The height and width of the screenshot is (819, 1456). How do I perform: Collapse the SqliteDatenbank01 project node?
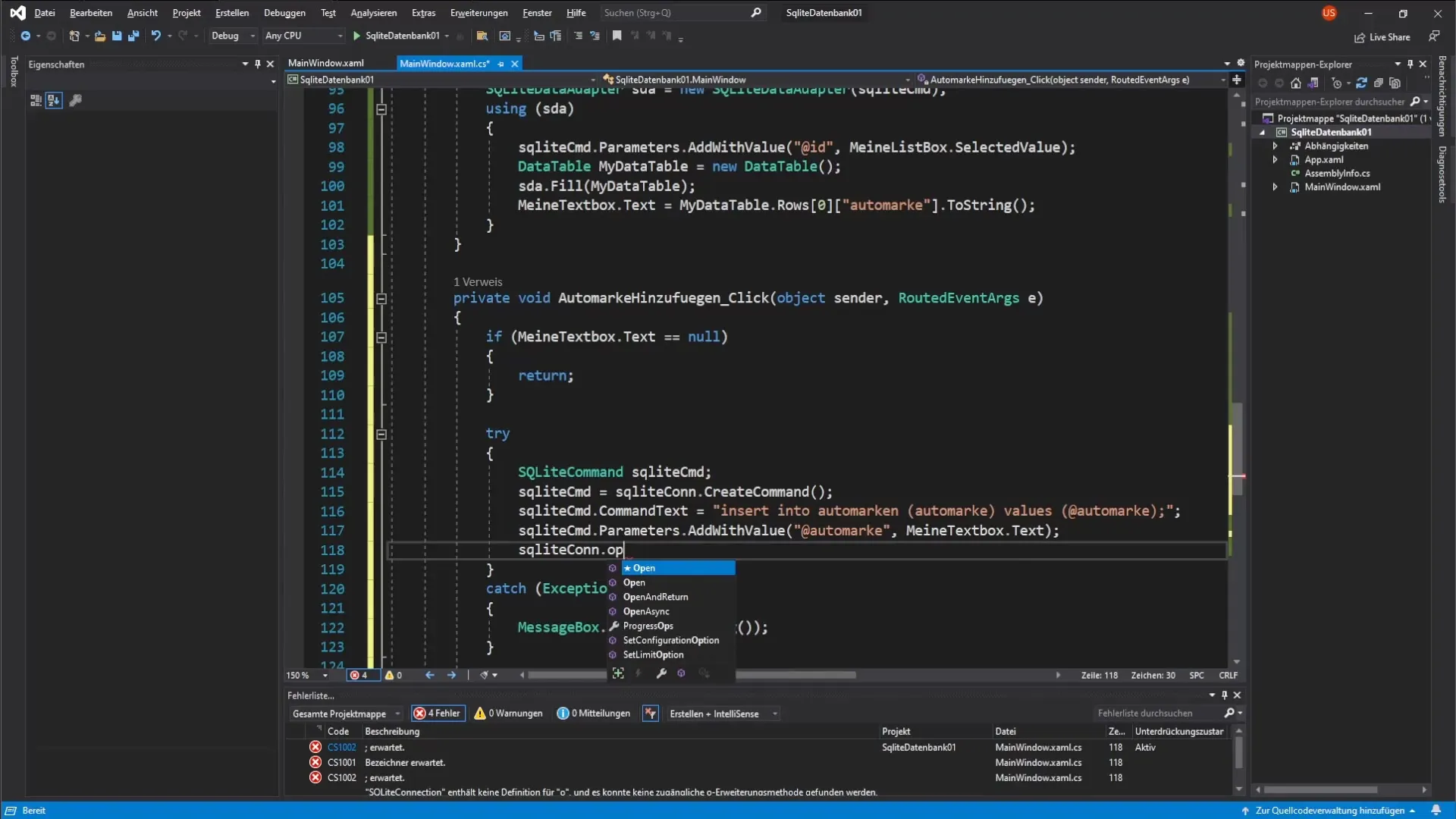1263,133
